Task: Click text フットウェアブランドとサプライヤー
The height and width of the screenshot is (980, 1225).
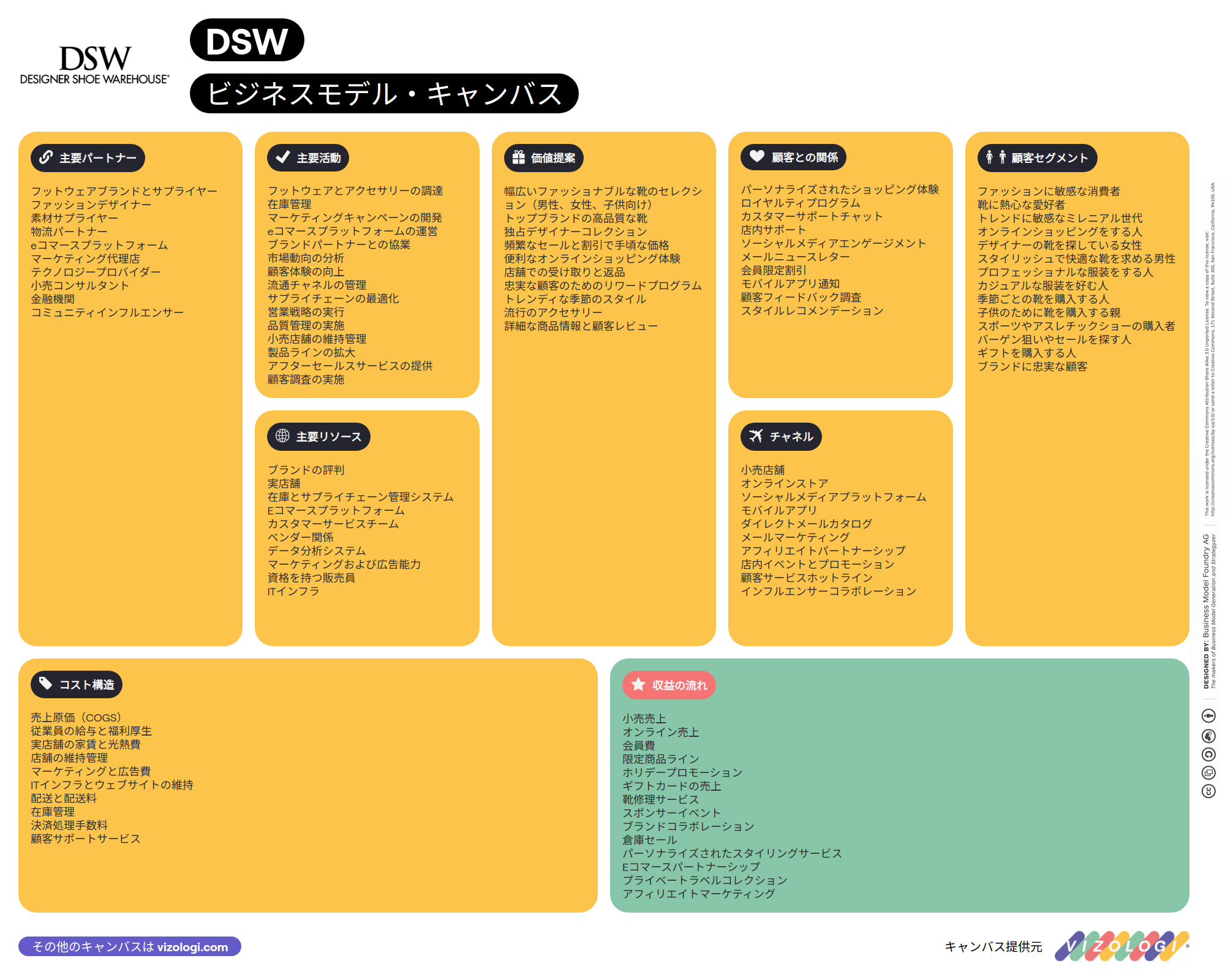Action: coord(124,191)
